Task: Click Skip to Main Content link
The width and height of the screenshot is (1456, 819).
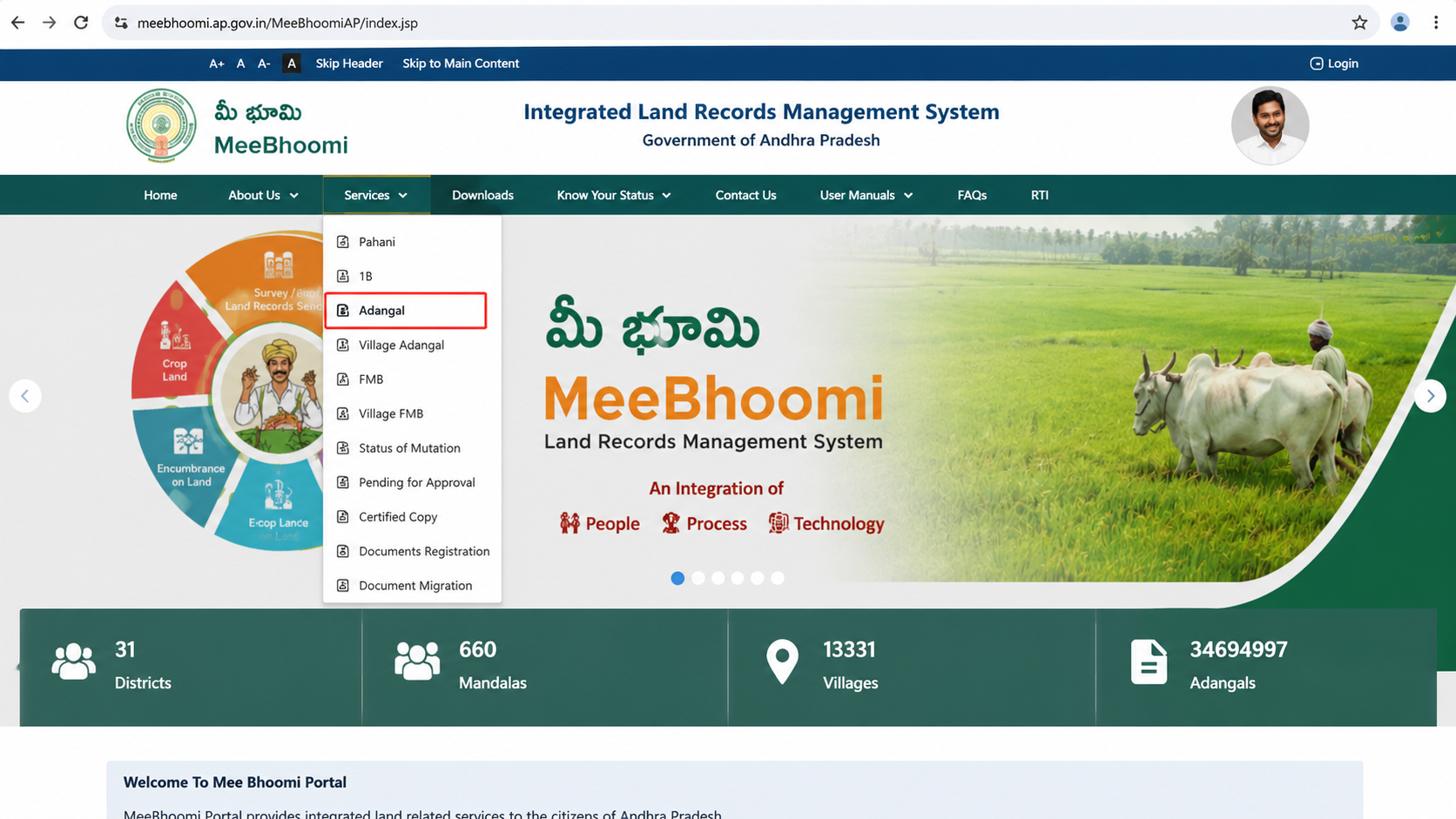Action: [x=461, y=64]
